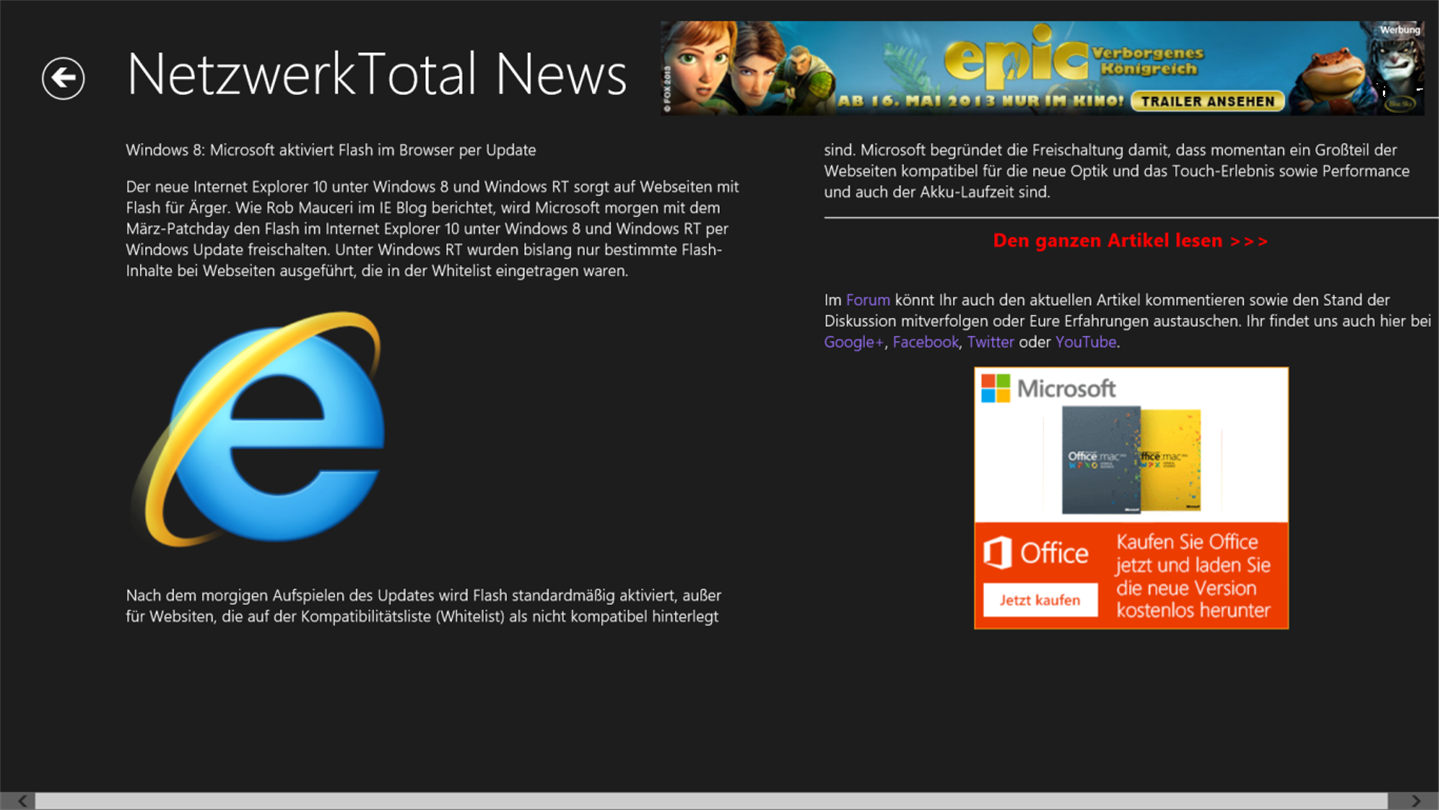Click the 'Werbung' label on the banner ad
This screenshot has height=810, width=1439.
[x=1400, y=30]
